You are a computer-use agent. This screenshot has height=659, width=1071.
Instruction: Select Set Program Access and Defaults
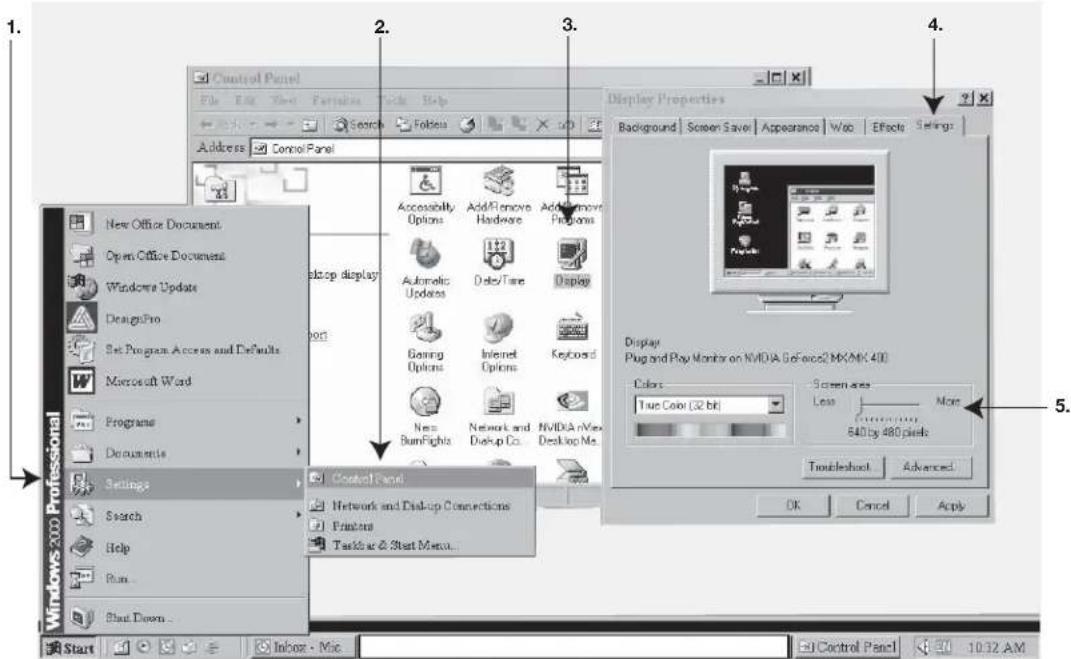186,349
